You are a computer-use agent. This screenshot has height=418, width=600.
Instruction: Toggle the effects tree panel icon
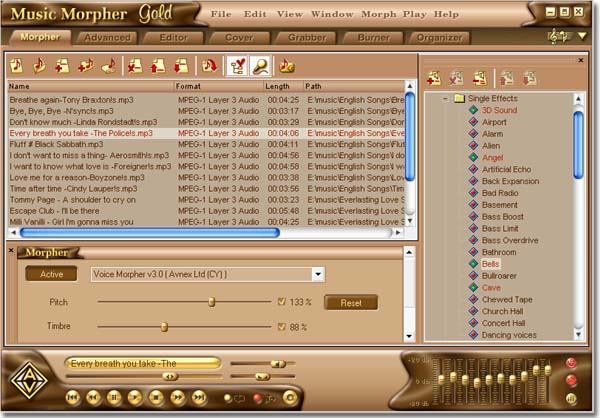pos(237,66)
